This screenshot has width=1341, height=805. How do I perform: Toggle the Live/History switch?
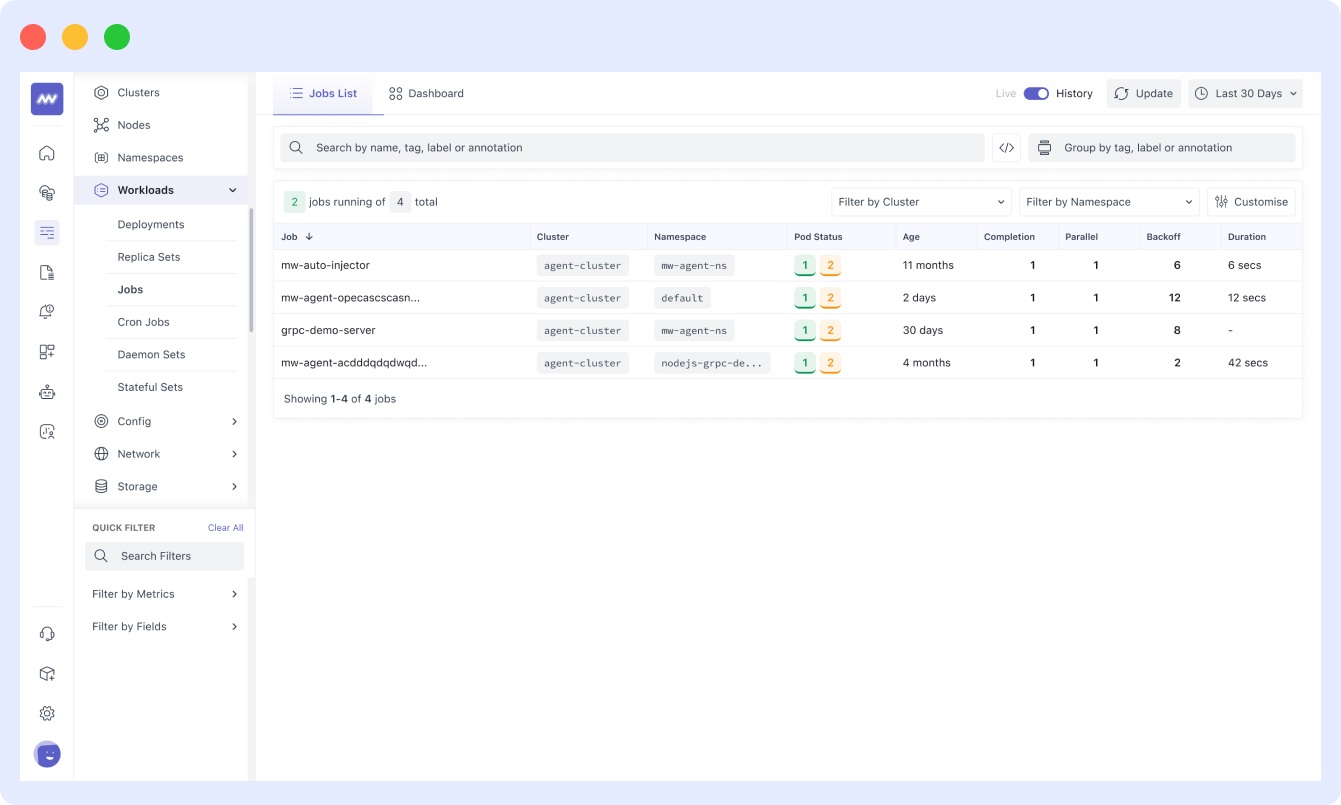click(1036, 94)
